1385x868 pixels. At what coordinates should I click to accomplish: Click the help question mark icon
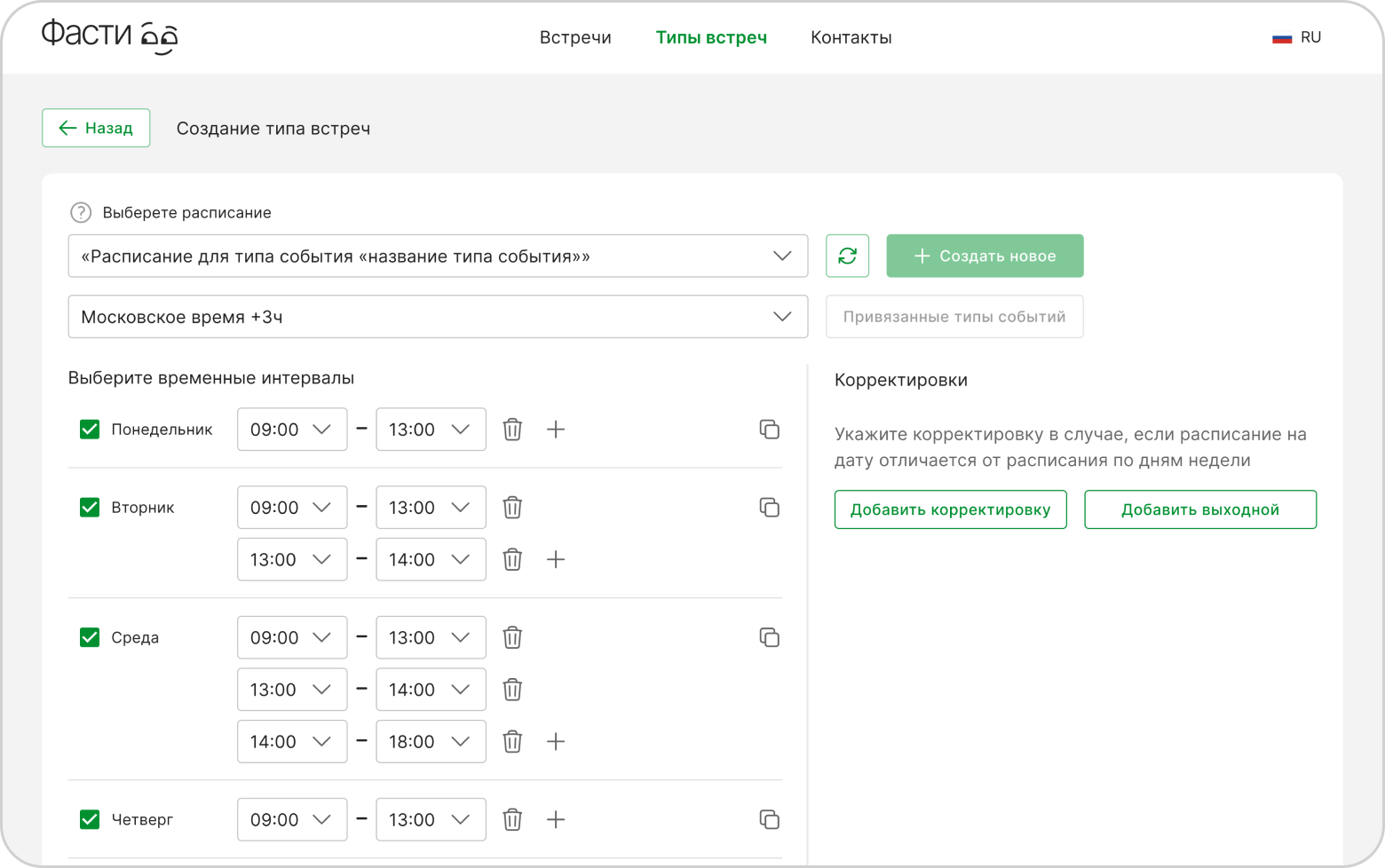(x=81, y=213)
